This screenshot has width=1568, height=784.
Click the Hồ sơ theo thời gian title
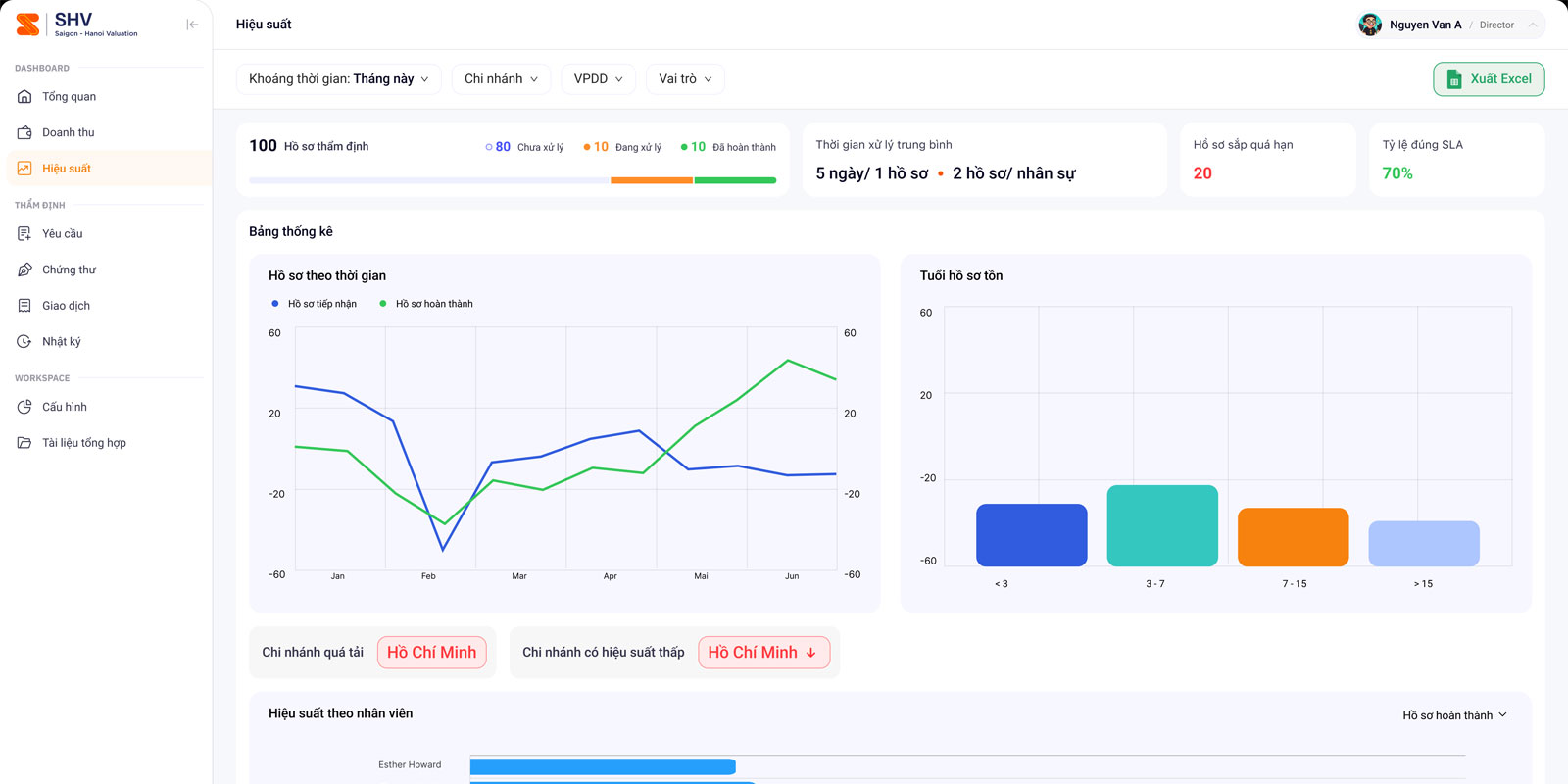click(327, 276)
